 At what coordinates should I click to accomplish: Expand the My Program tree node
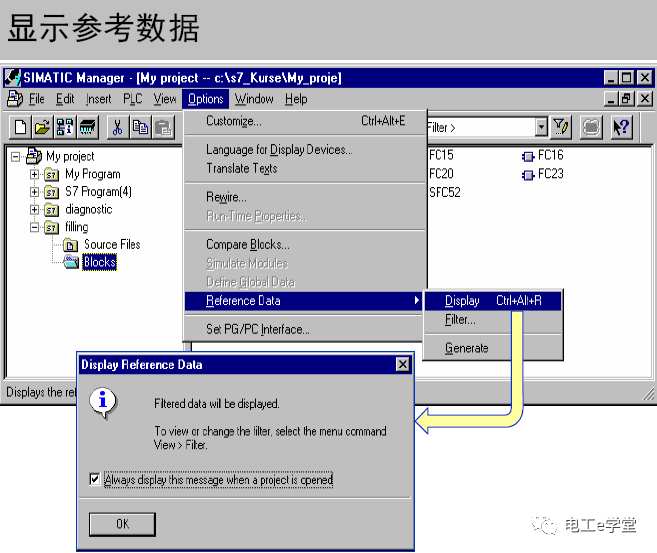[x=34, y=174]
